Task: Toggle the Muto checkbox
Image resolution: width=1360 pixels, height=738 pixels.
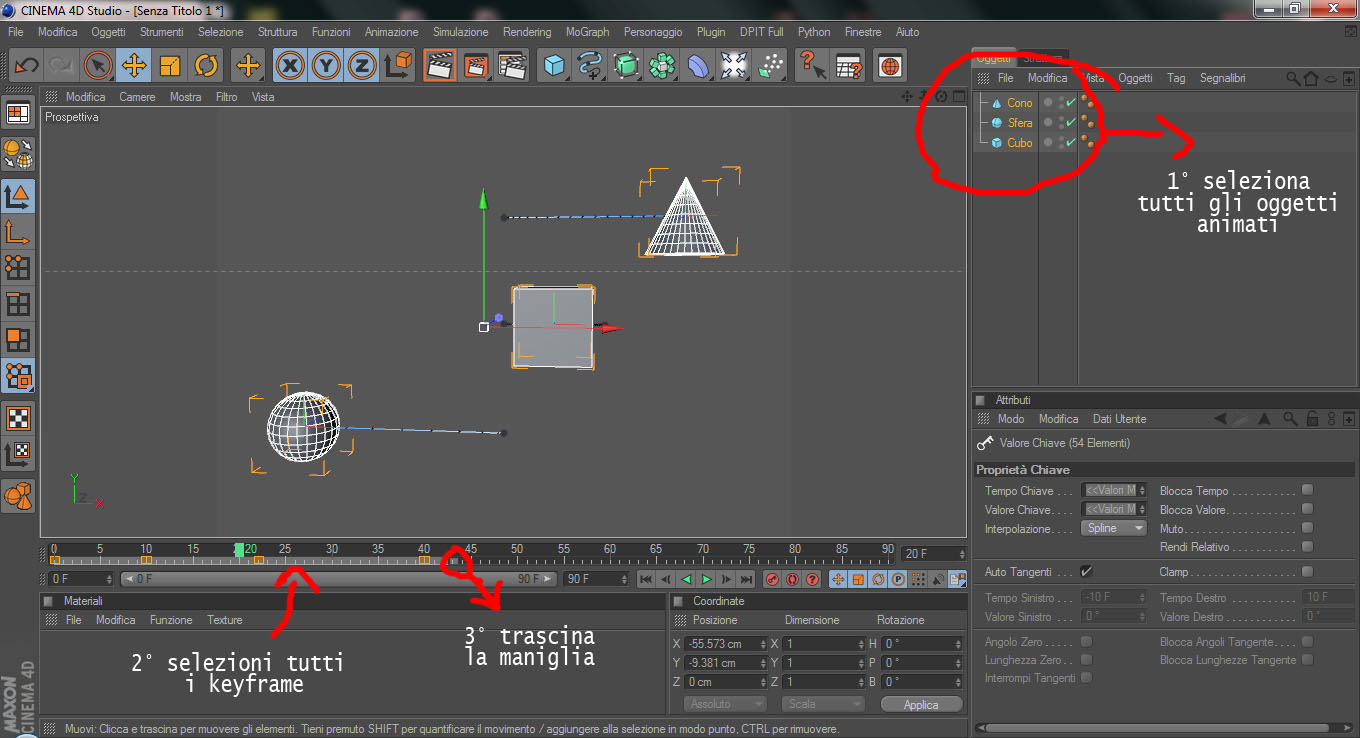Action: pos(1307,528)
